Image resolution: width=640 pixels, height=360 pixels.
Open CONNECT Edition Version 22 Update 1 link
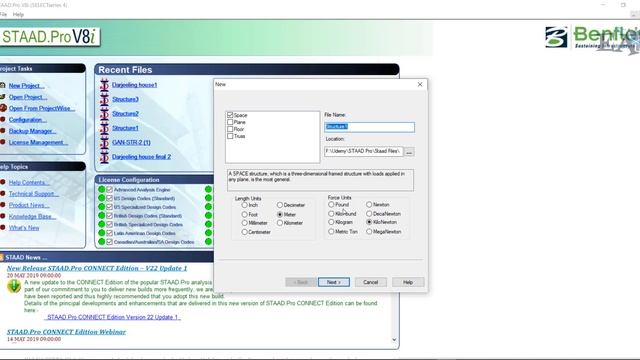[x=113, y=317]
